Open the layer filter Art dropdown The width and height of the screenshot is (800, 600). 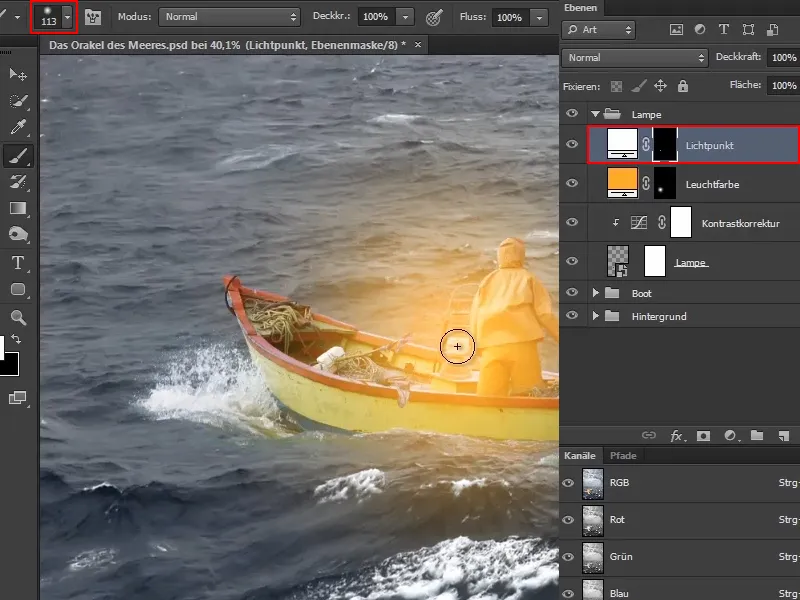599,30
